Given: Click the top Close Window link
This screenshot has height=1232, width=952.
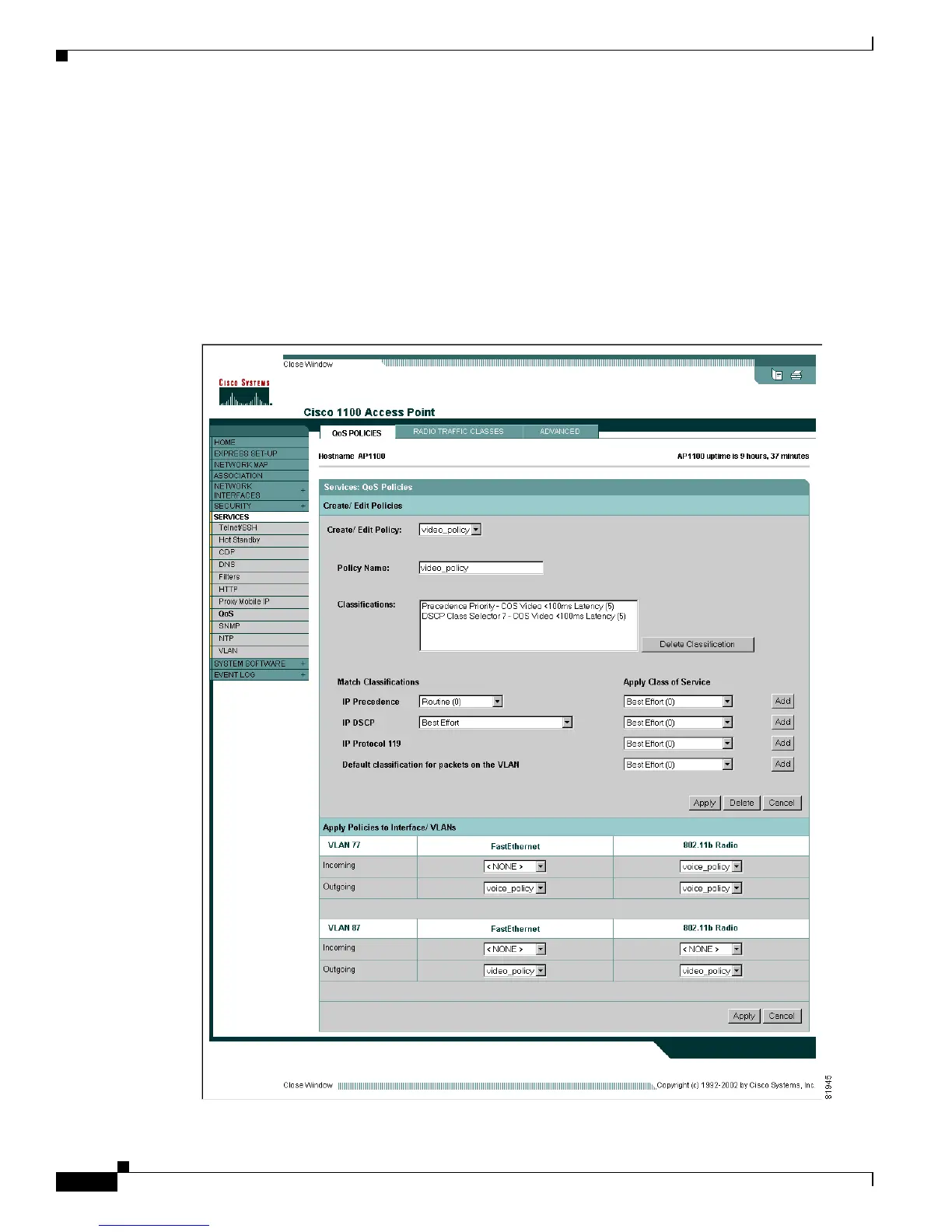Looking at the screenshot, I should pos(308,364).
